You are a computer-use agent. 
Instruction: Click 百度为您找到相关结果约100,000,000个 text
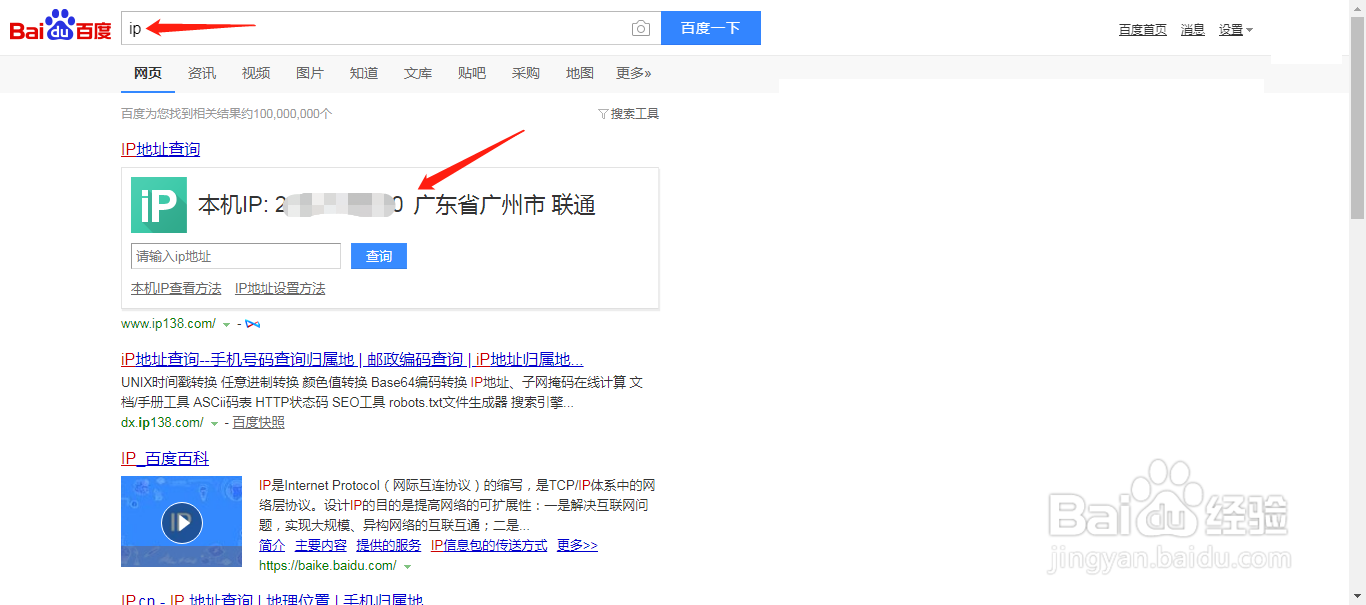coord(227,114)
